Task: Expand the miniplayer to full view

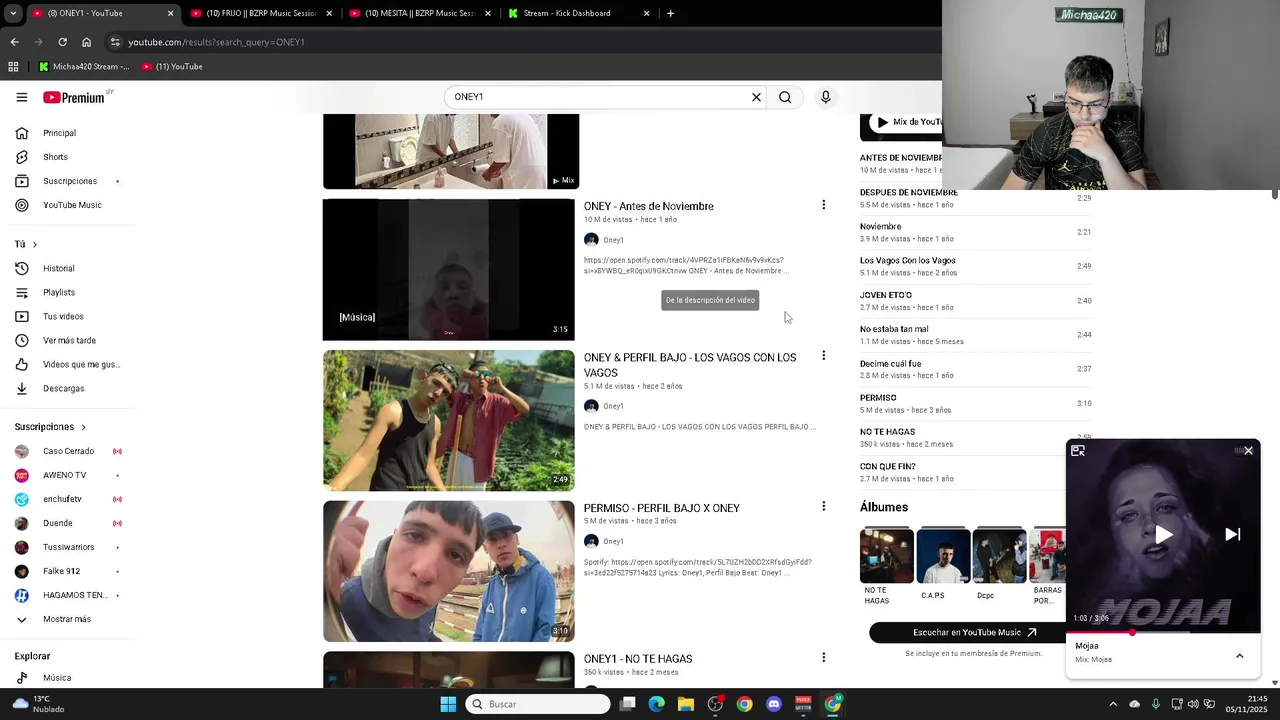Action: point(1078,451)
